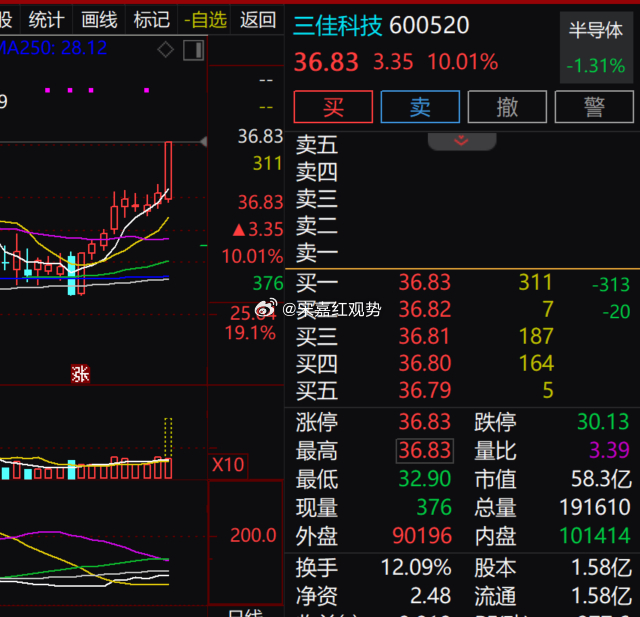
Task: Click the 买一 price 36.83
Action: pyautogui.click(x=424, y=282)
